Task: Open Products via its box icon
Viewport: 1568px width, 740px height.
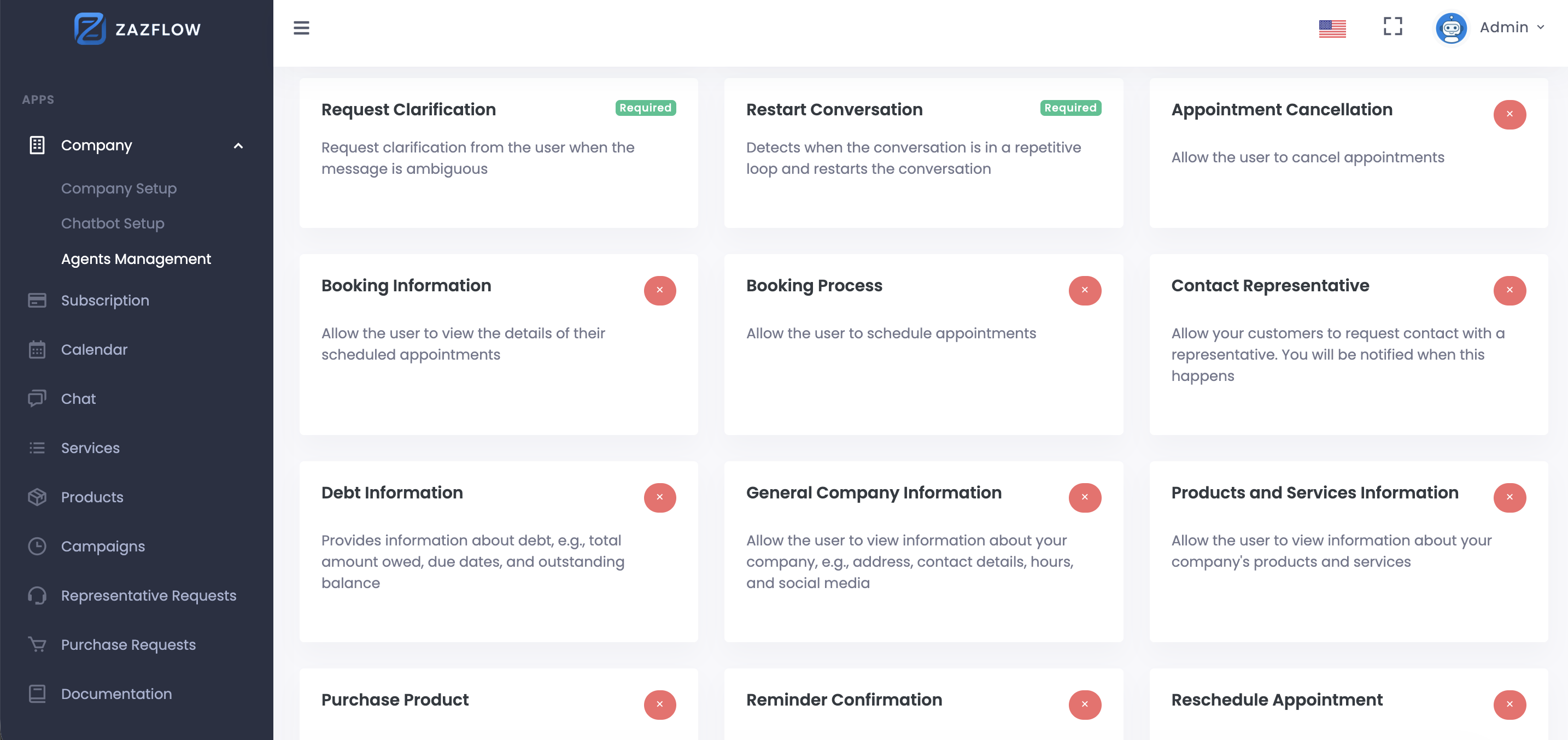Action: 37,497
